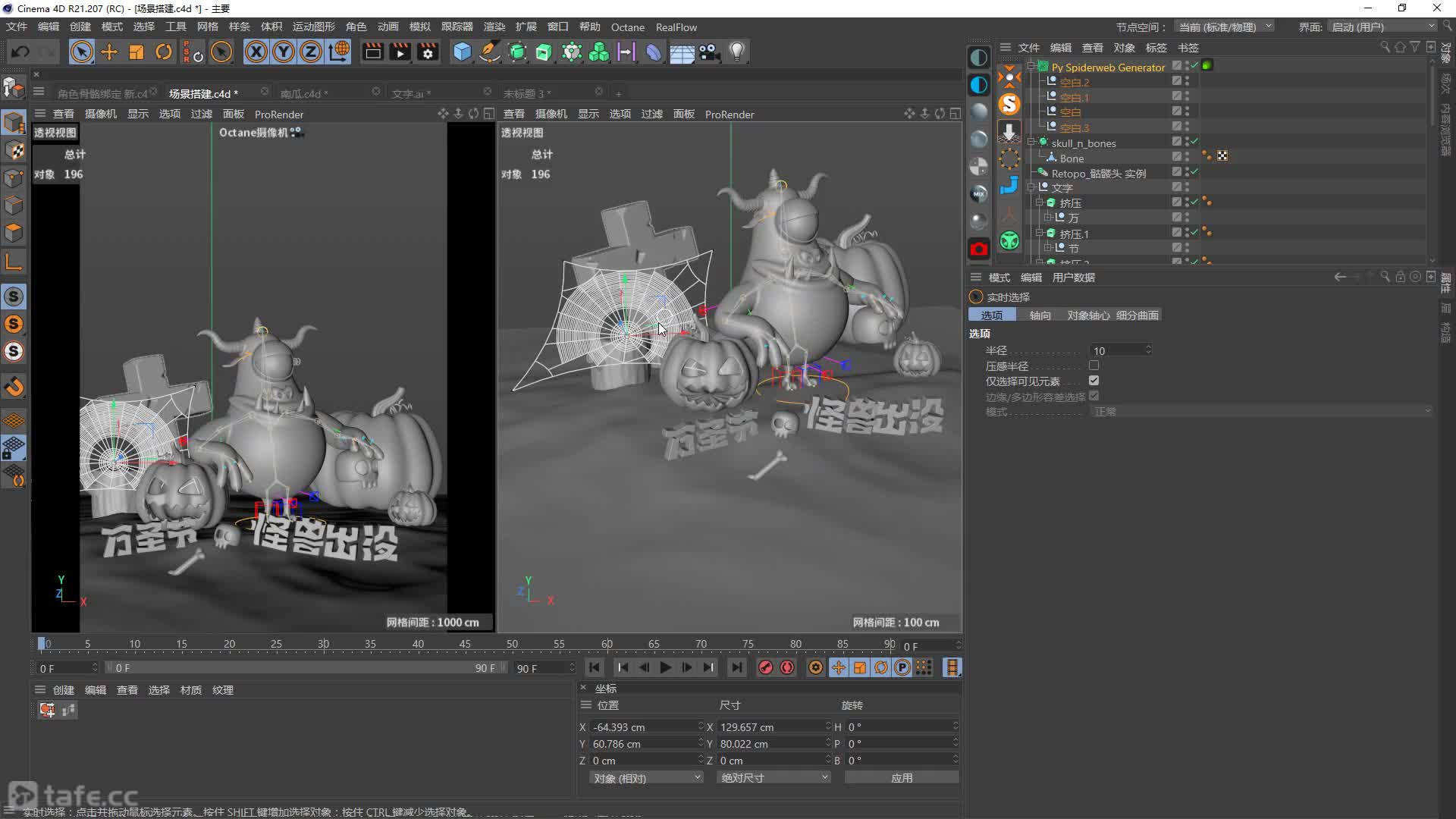The image size is (1456, 819).
Task: Click the Snap S icon in left sidebar
Action: point(14,297)
